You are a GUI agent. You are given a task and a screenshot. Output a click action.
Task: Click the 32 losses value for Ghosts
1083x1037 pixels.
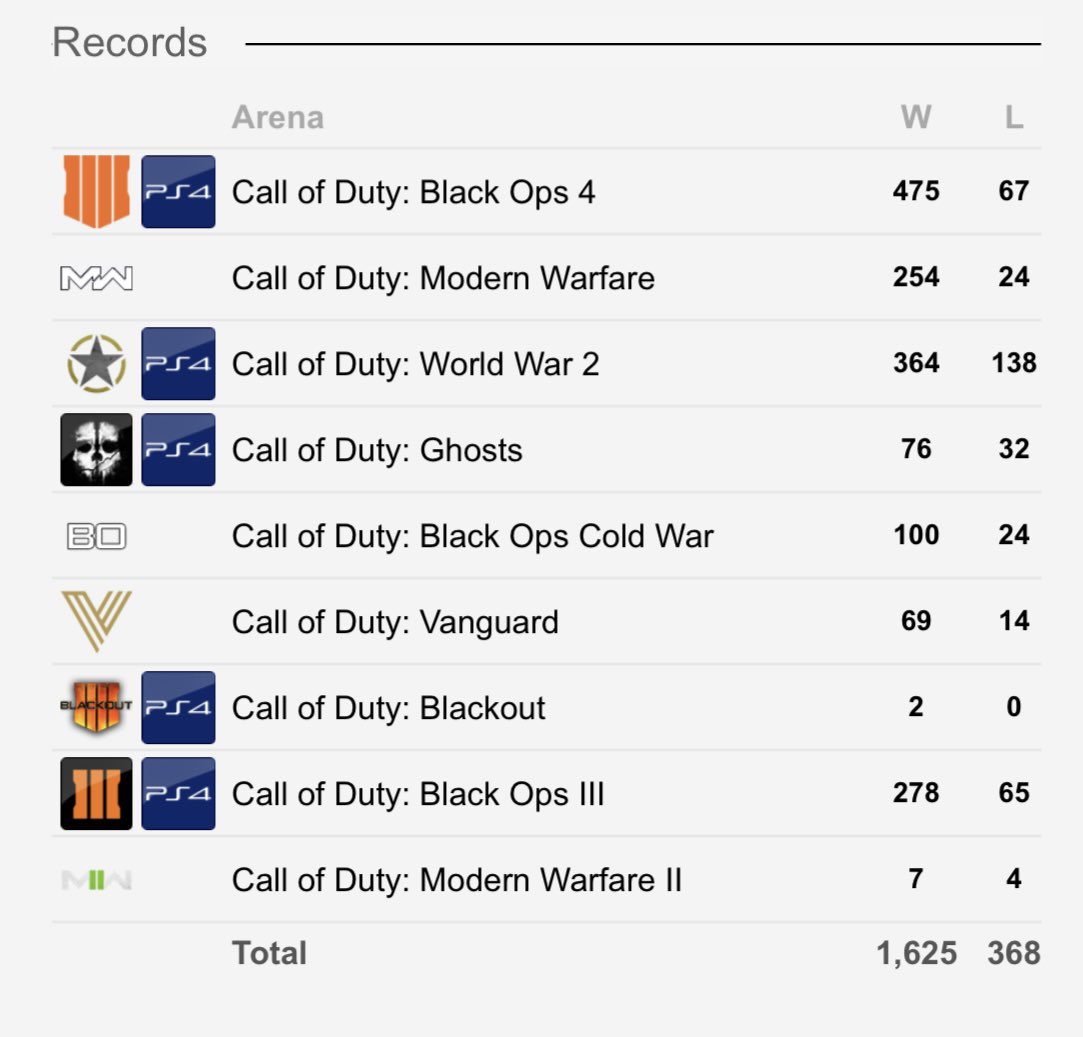tap(1013, 449)
